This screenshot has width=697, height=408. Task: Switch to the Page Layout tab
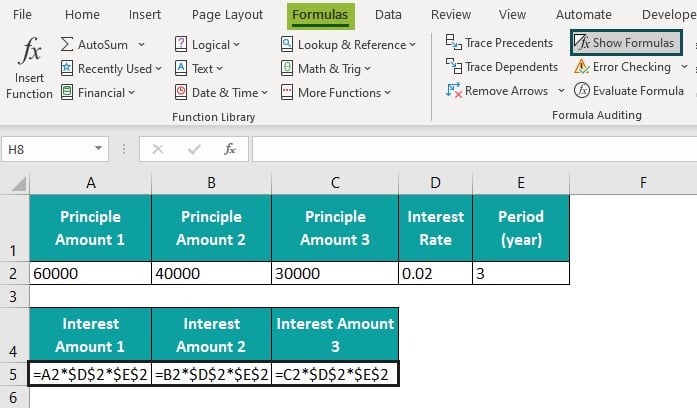coord(227,15)
